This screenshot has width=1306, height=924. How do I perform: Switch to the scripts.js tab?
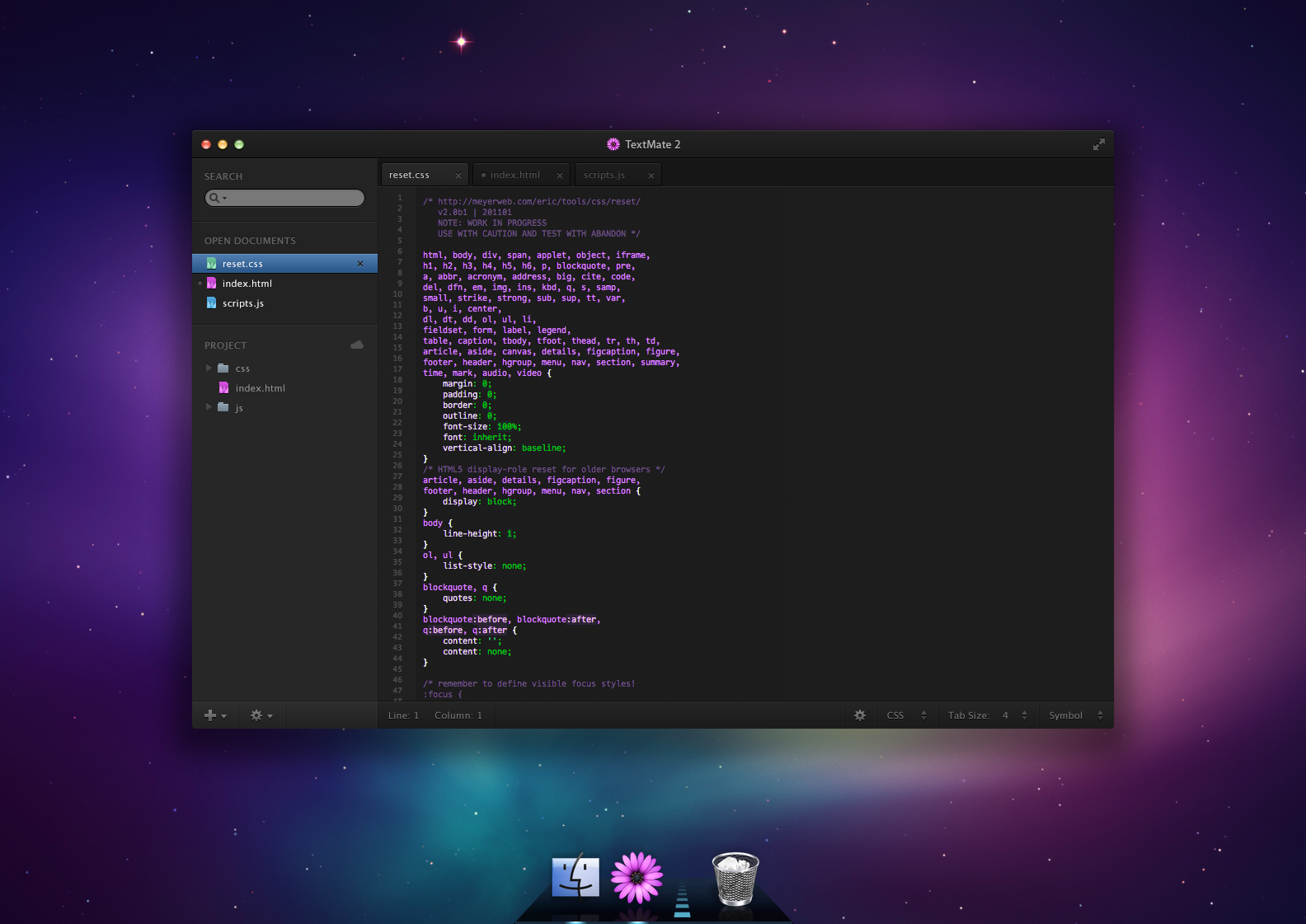click(x=618, y=175)
